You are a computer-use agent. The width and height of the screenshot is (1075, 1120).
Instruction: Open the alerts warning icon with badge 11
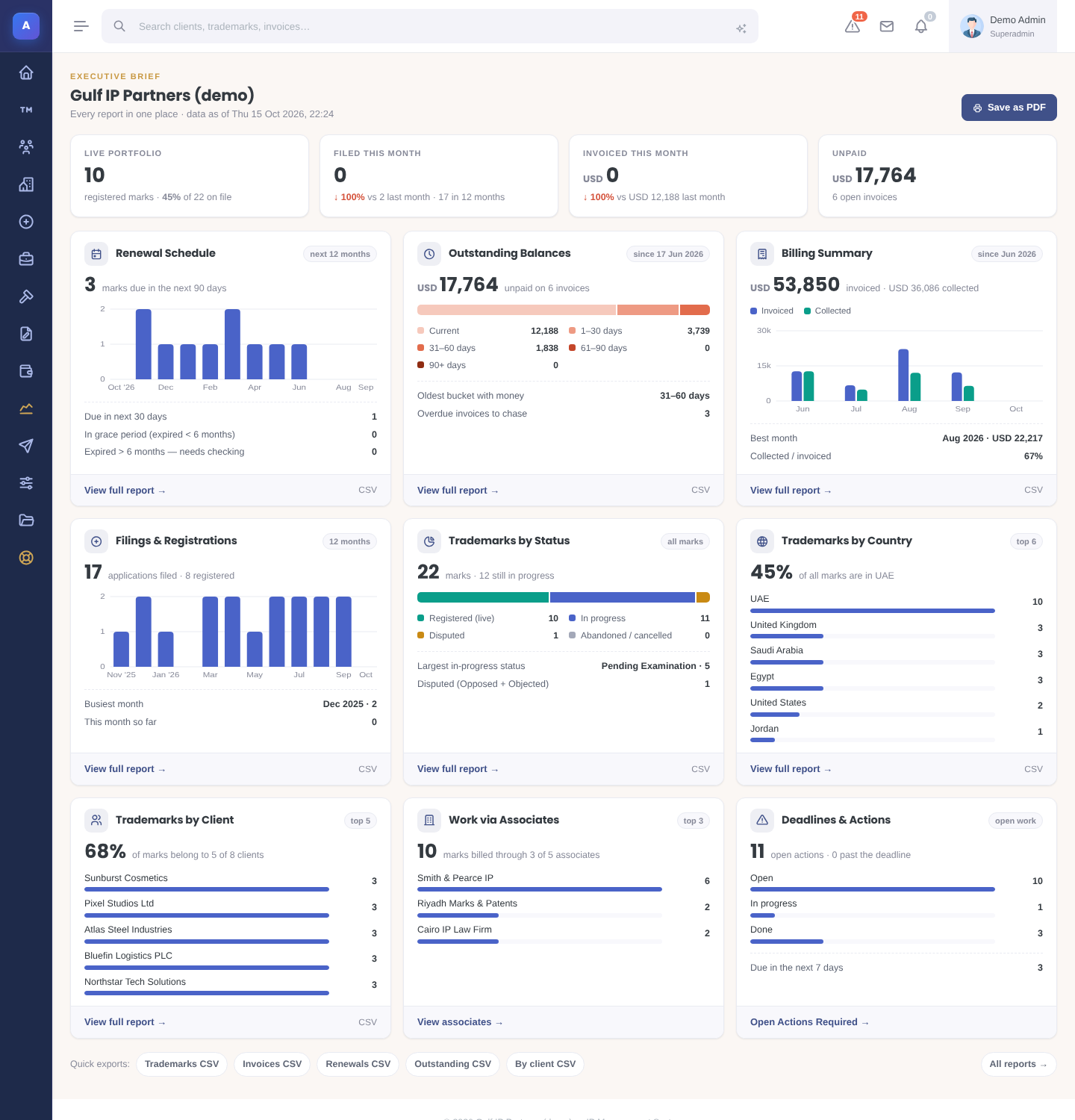point(853,26)
